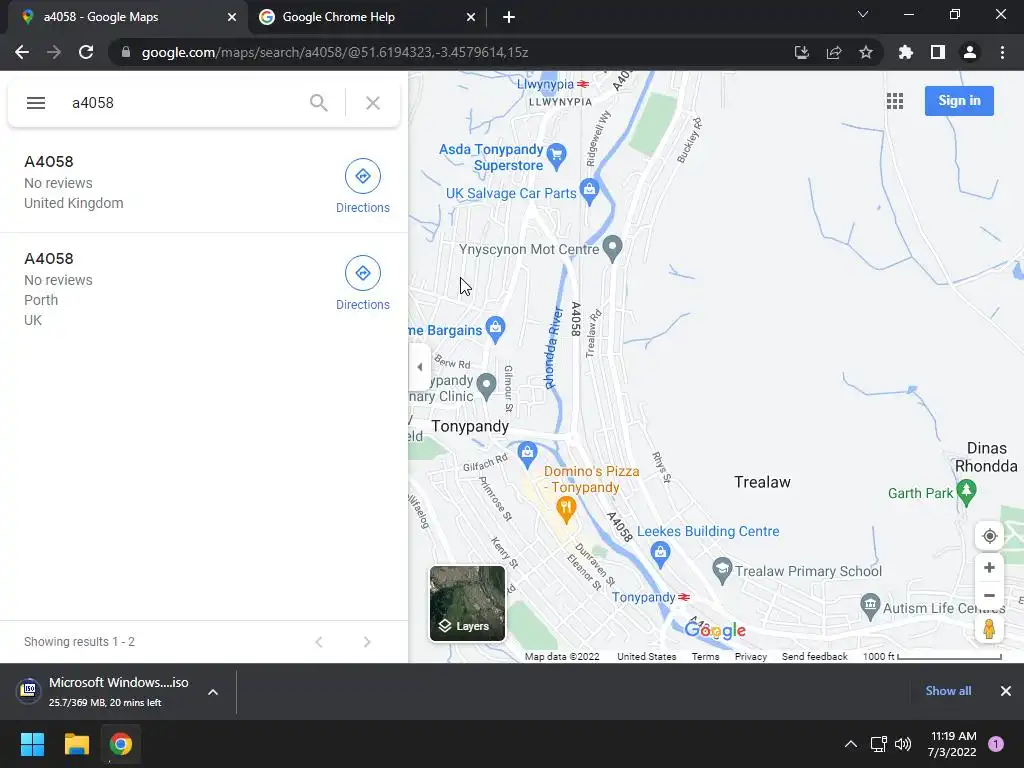The image size is (1024, 768).
Task: Click the Microsoft Windows iso download item
Action: point(104,692)
